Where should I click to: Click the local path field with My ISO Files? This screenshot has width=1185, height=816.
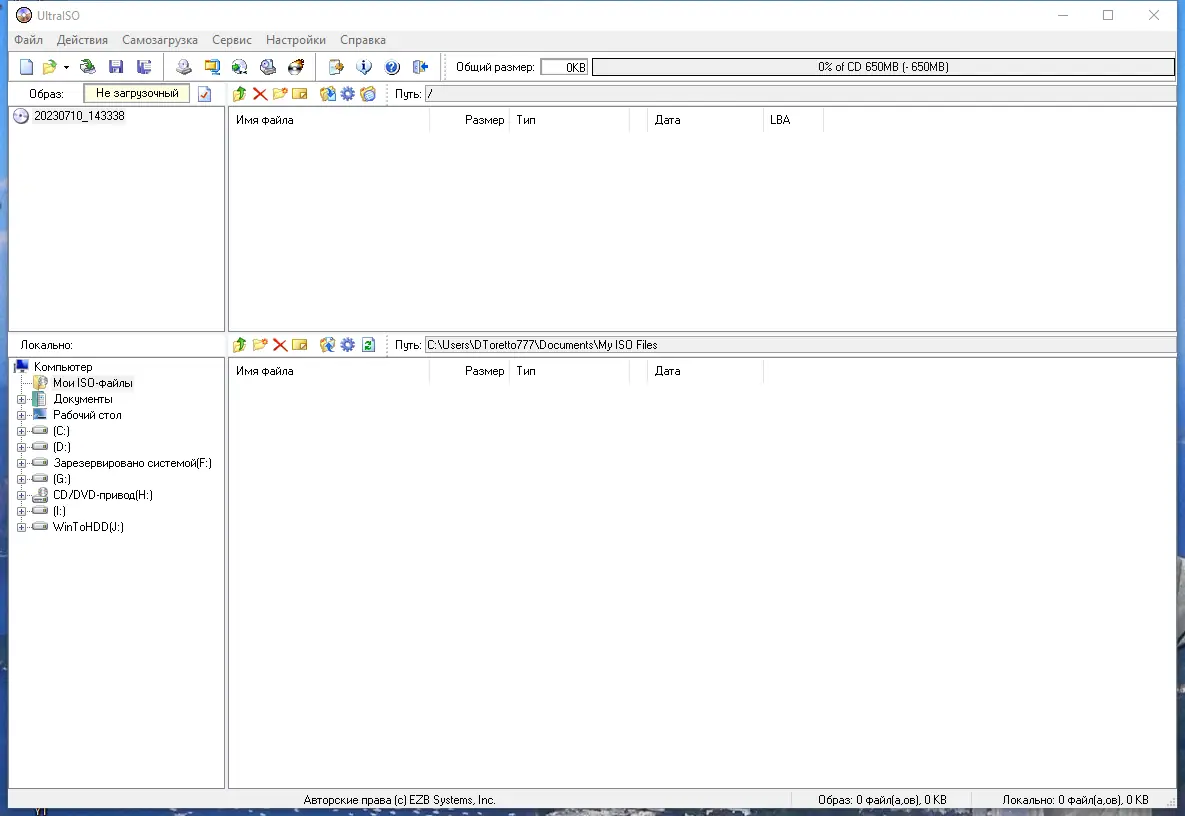point(800,345)
